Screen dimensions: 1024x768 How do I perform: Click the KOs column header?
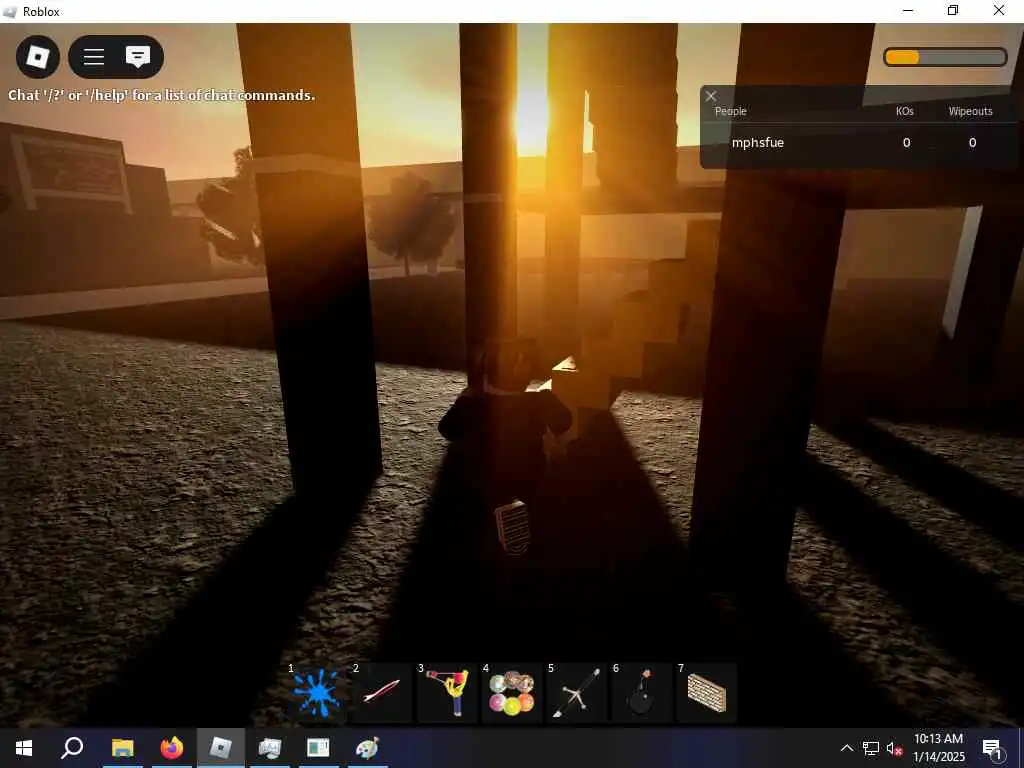click(x=904, y=111)
